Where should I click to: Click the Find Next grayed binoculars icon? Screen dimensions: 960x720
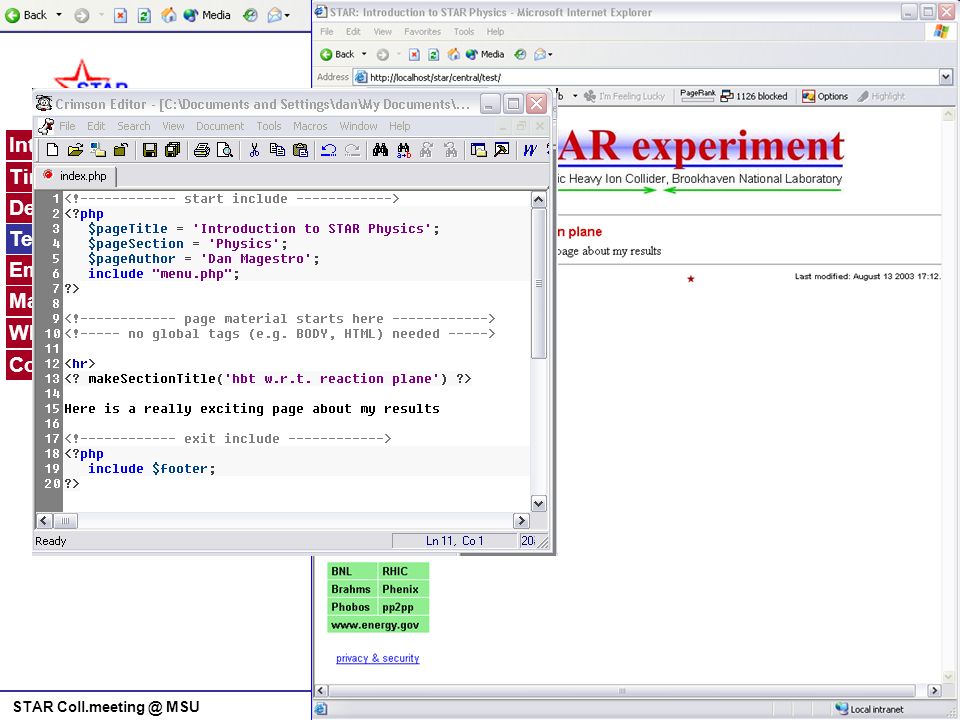pyautogui.click(x=427, y=149)
